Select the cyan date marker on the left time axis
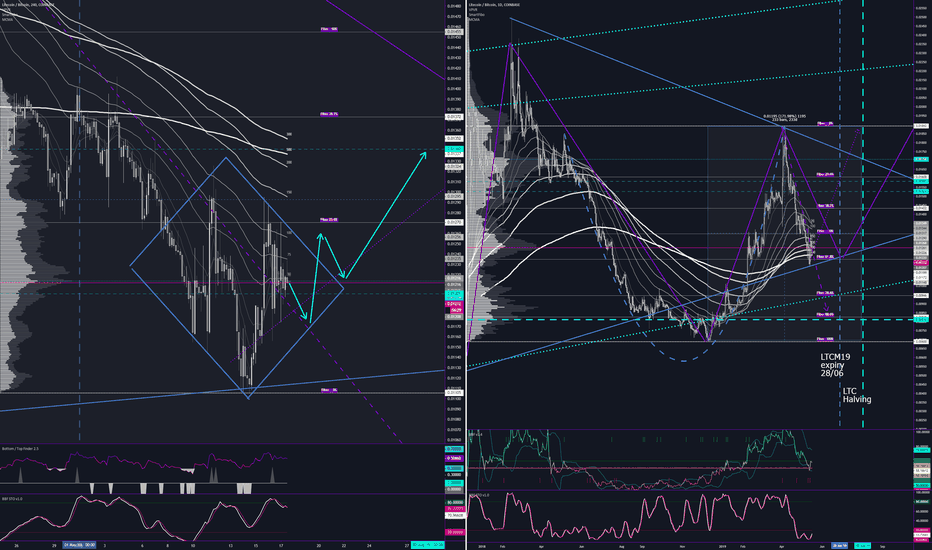The height and width of the screenshot is (550, 932). pyautogui.click(x=427, y=545)
